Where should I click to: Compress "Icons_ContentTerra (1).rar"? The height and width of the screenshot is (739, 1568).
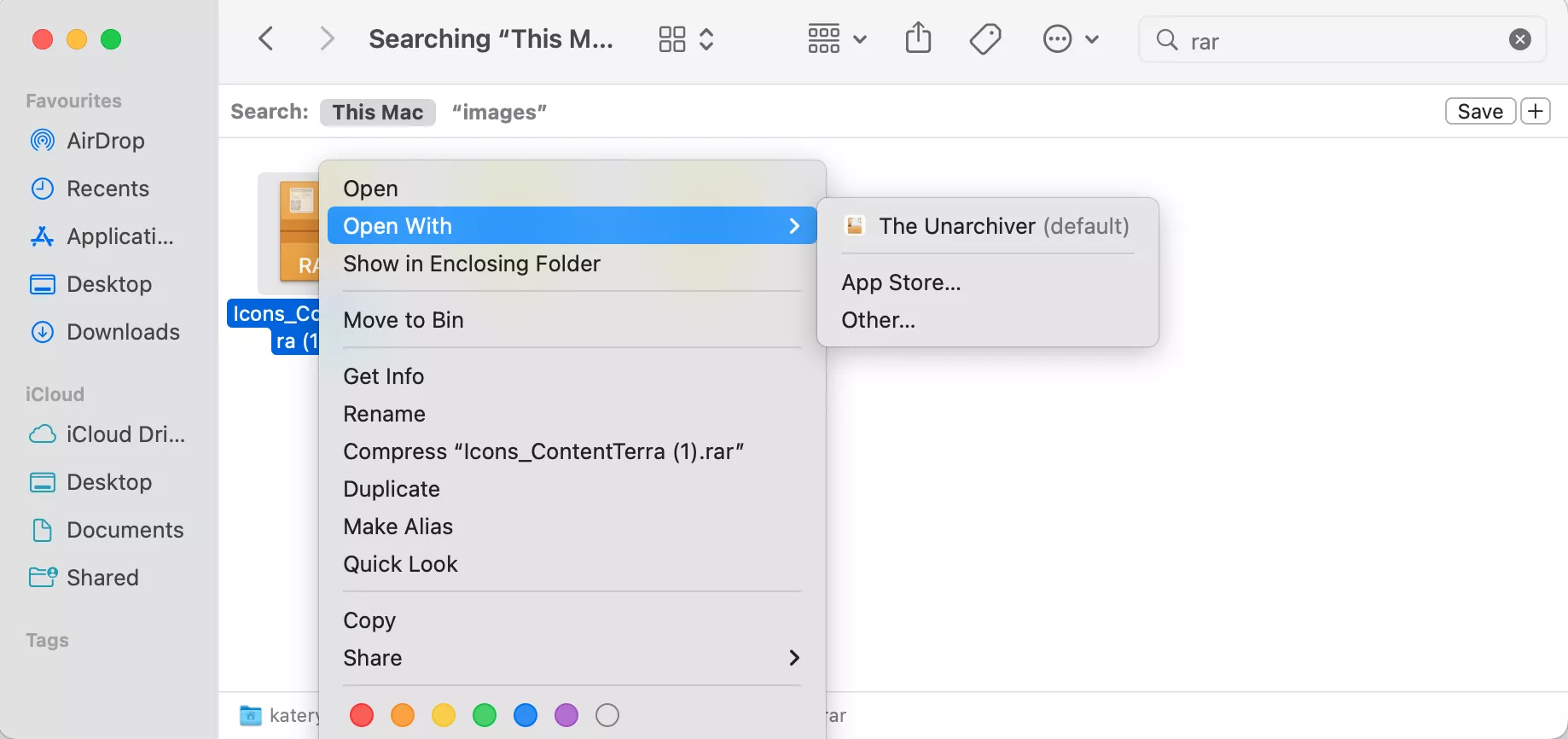tap(572, 451)
